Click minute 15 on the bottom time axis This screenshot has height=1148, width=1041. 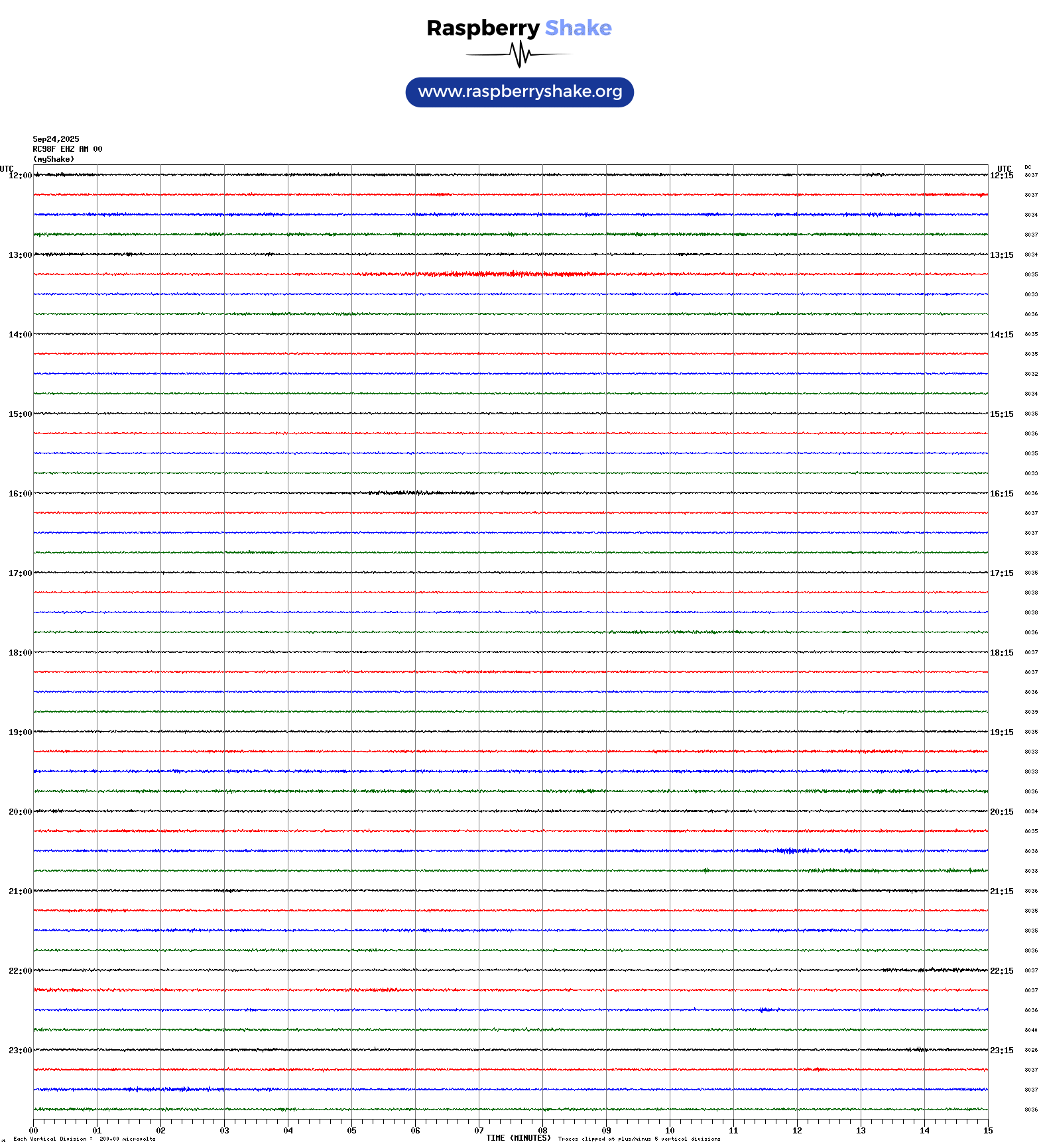click(987, 1131)
